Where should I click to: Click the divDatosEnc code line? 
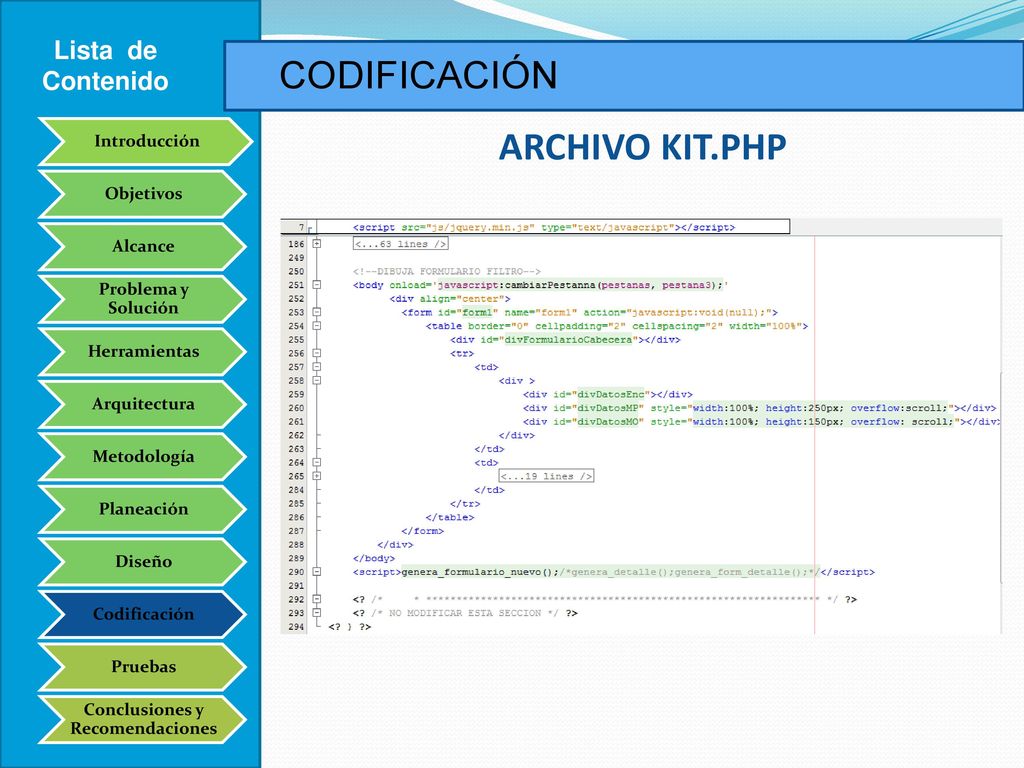pos(607,394)
